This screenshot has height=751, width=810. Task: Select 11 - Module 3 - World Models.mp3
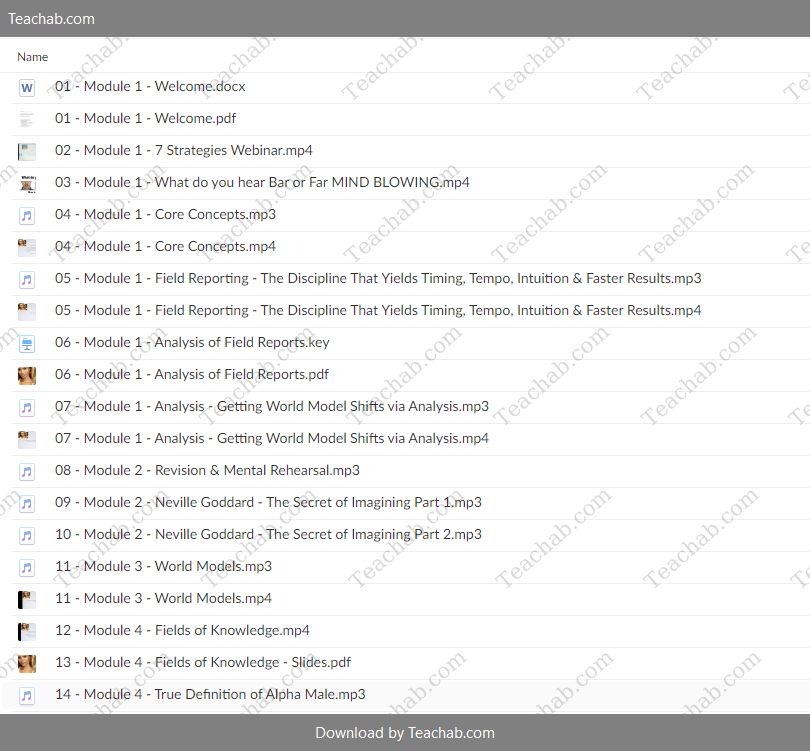coord(163,567)
